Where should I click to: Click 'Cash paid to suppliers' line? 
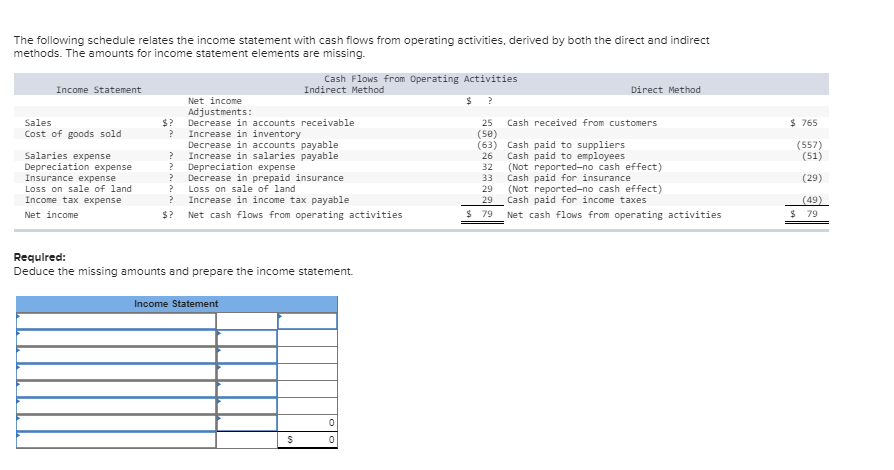[x=566, y=145]
